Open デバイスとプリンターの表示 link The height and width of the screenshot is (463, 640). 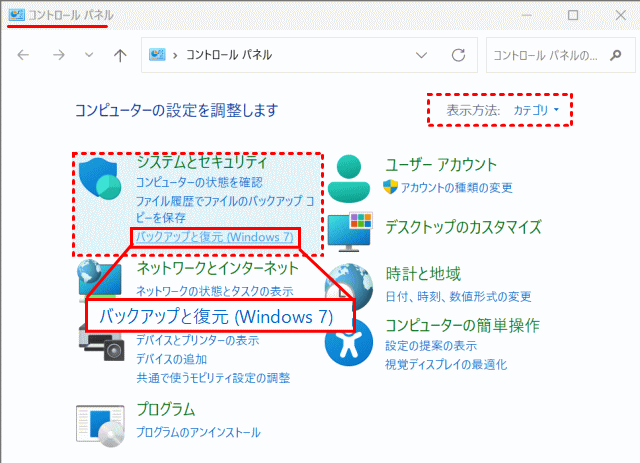coord(198,340)
